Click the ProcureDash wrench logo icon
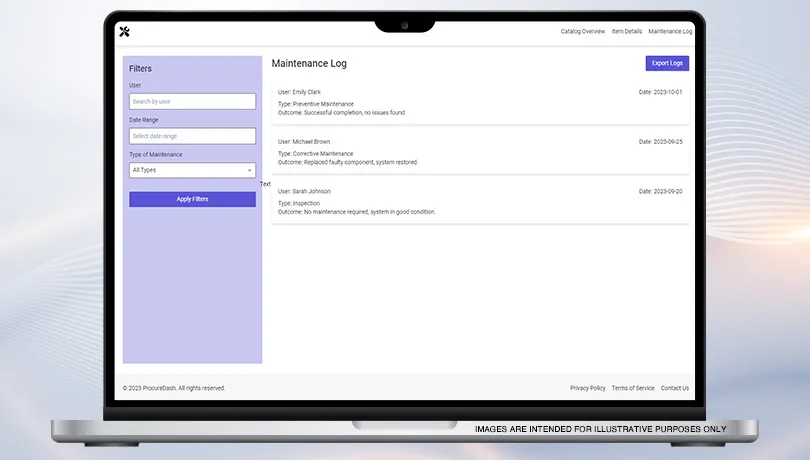This screenshot has height=460, width=810. pos(124,31)
